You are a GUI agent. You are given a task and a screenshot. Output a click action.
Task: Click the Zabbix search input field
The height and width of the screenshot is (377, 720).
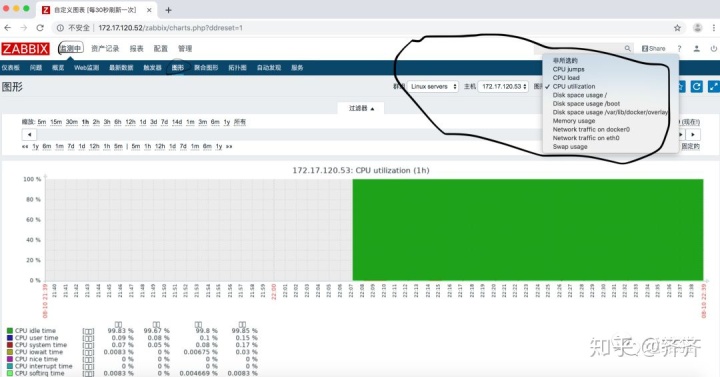point(579,48)
